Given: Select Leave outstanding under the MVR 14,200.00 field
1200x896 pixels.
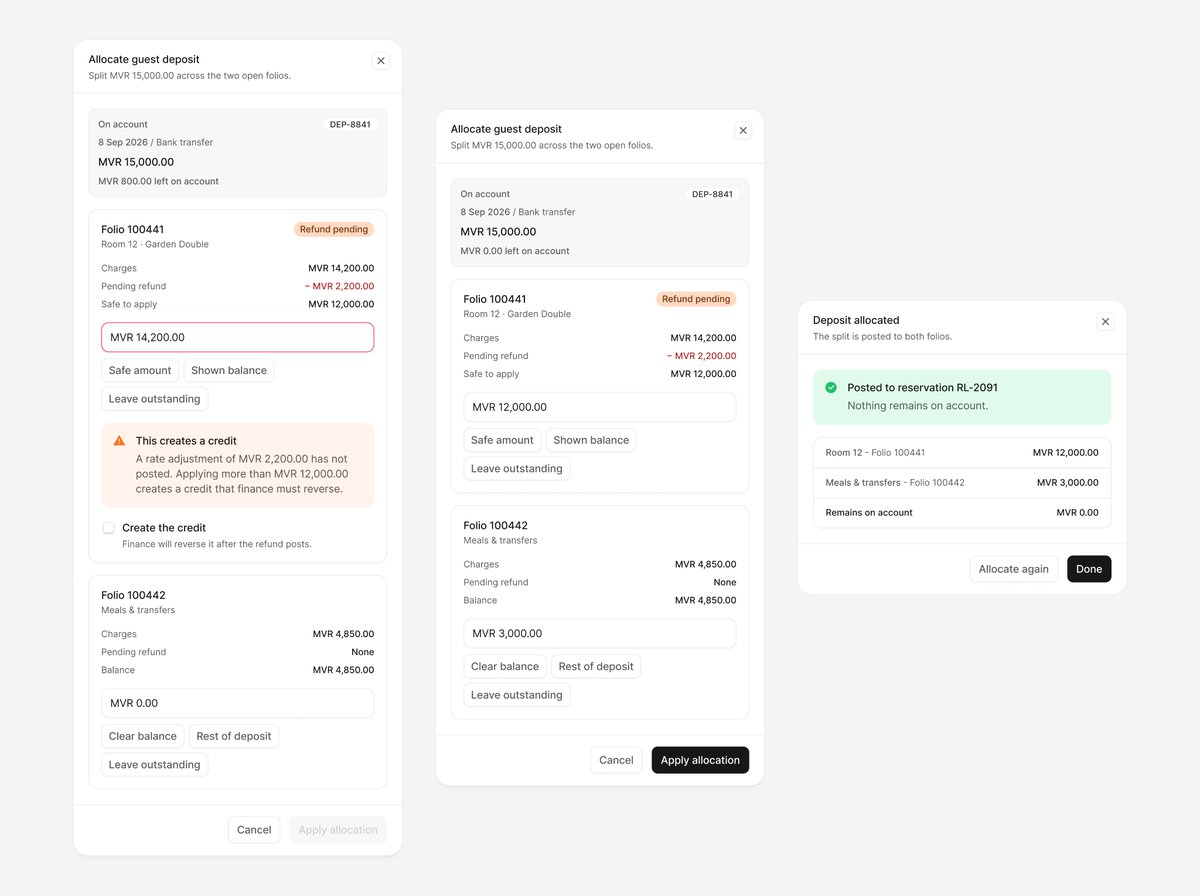Looking at the screenshot, I should (155, 399).
